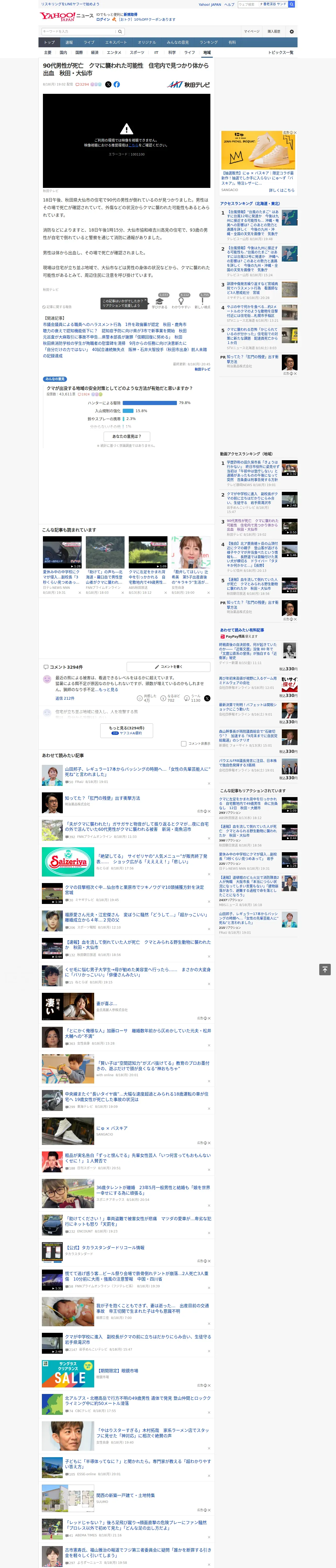Click the web search field in the top bar
336x1568 pixels.
[x=248, y=4]
